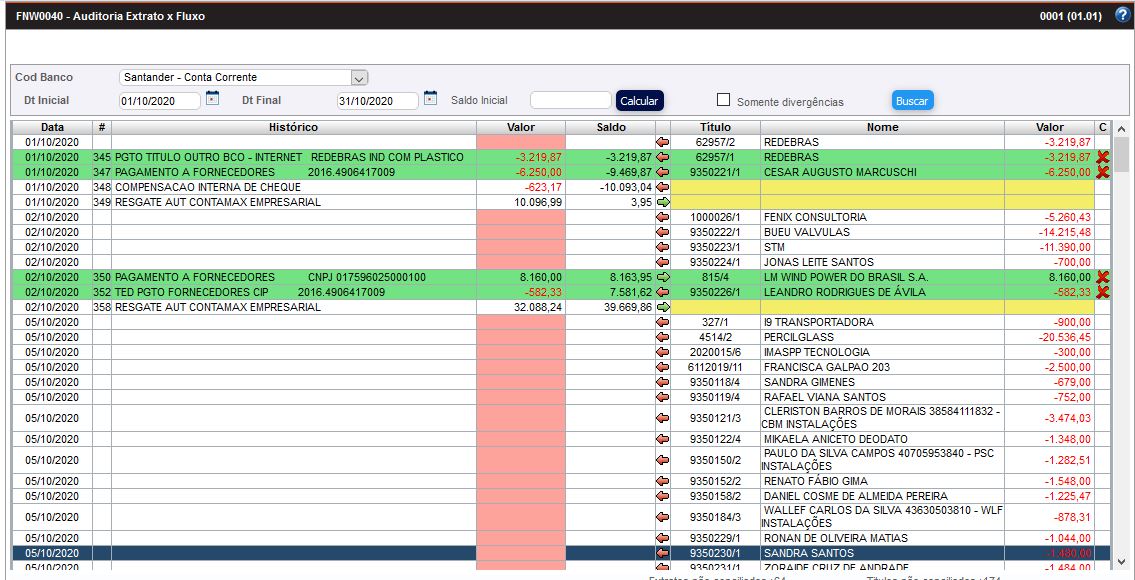Expand the Cod Banco dropdown

click(x=360, y=78)
